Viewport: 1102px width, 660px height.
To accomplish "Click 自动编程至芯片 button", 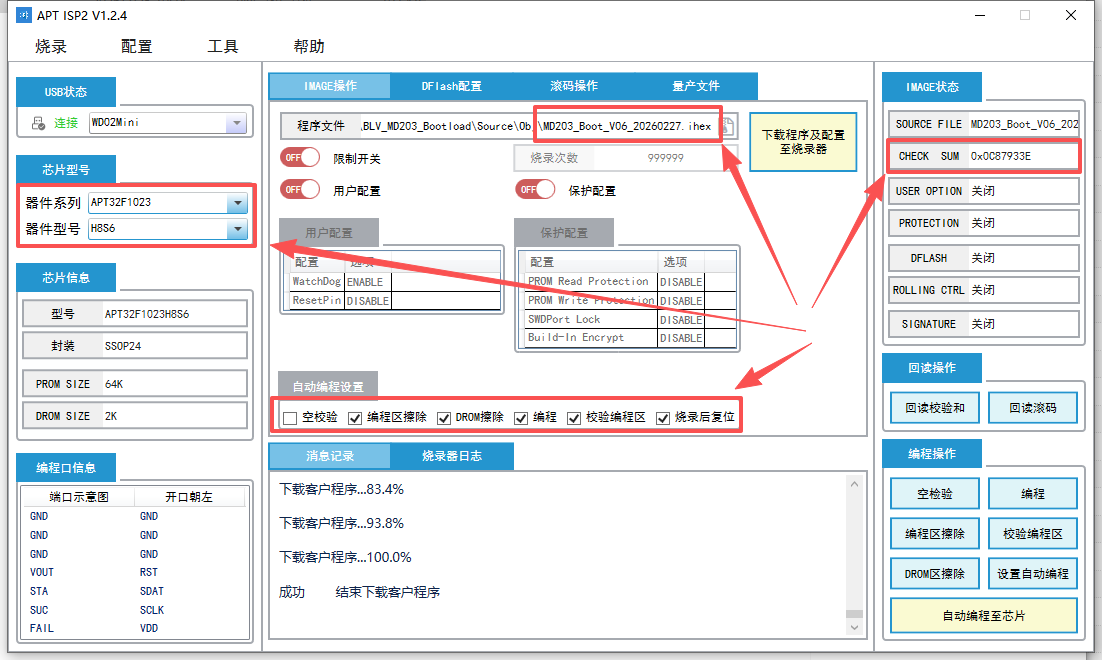I will tap(984, 616).
